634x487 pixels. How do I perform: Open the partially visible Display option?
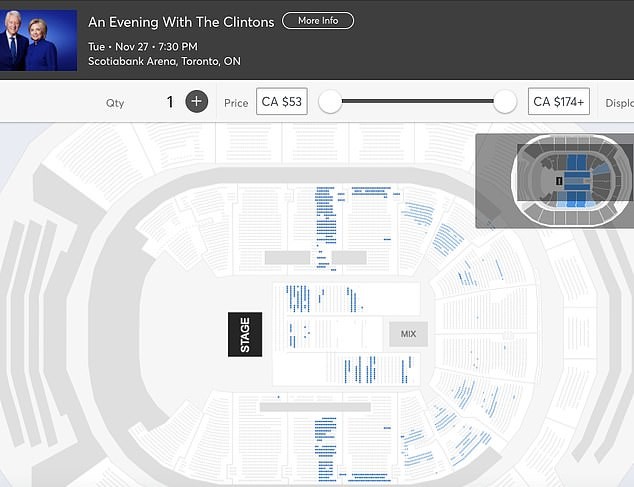pos(619,102)
